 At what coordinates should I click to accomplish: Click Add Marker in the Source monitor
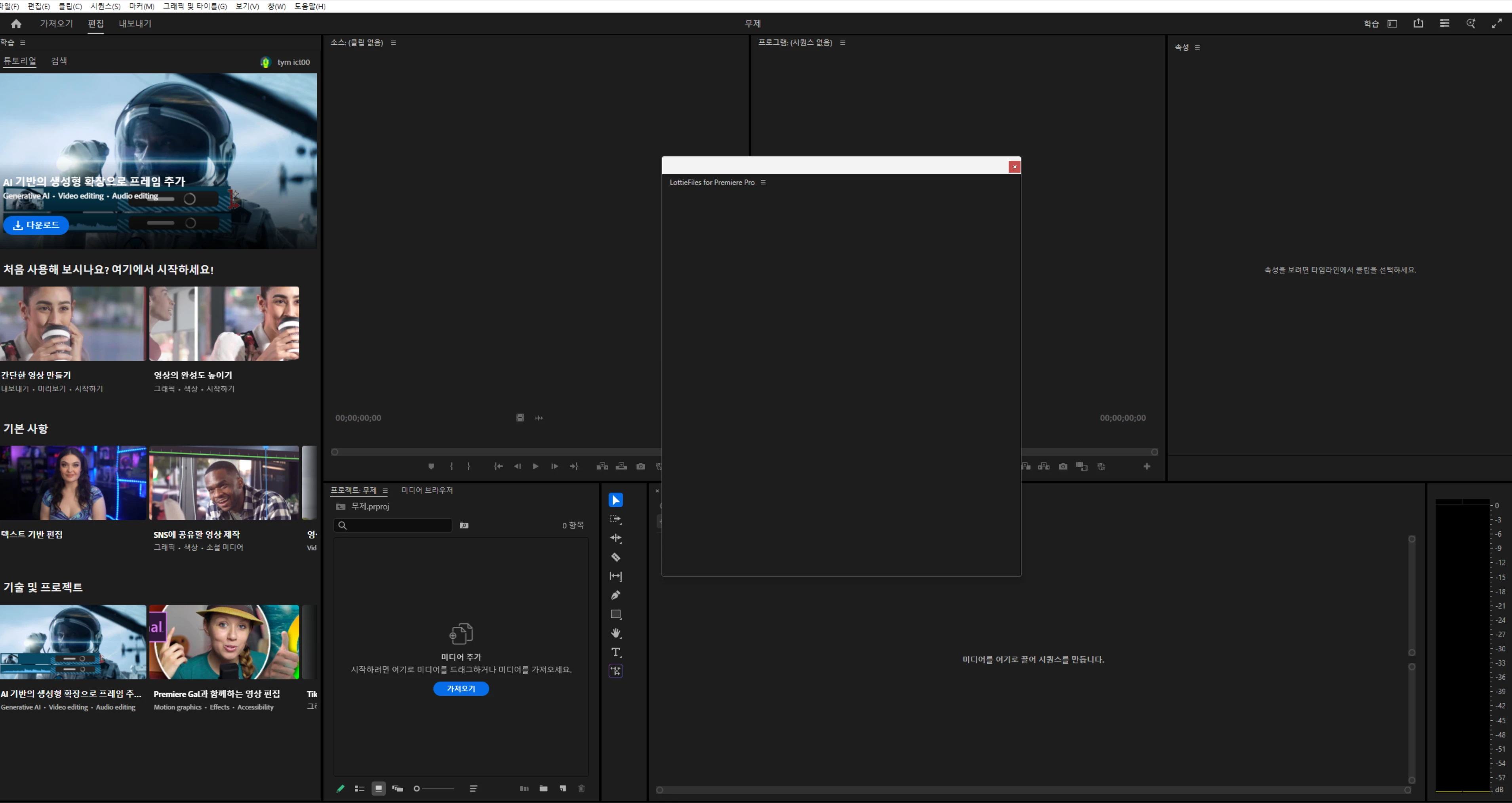click(x=431, y=467)
